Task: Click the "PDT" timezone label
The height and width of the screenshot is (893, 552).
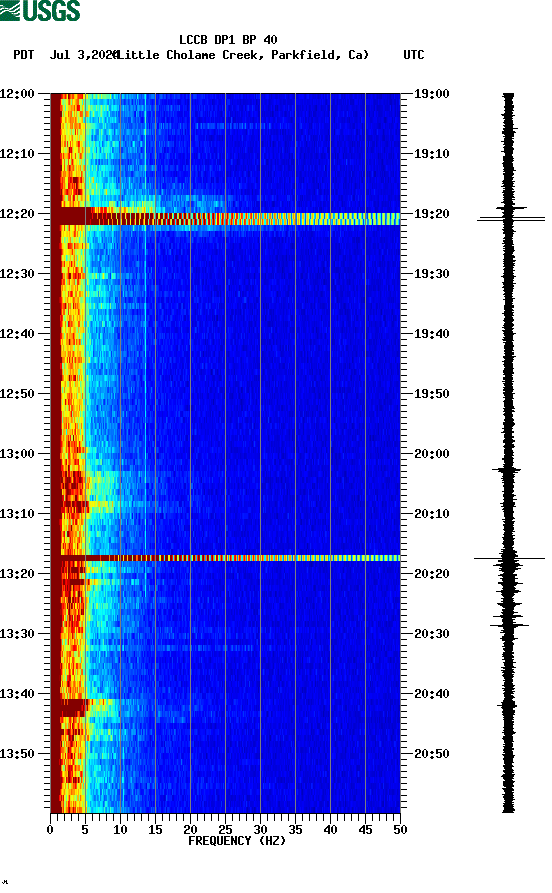Action: (x=23, y=55)
